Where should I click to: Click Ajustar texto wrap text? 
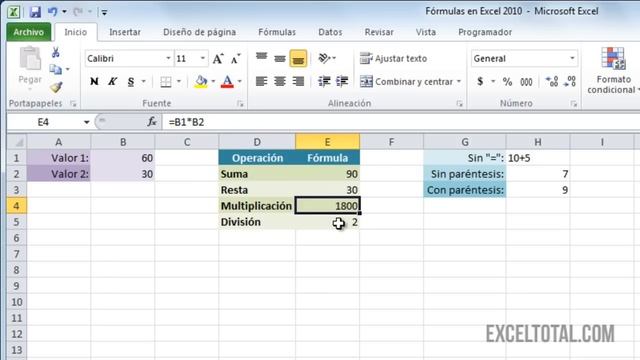(x=393, y=58)
